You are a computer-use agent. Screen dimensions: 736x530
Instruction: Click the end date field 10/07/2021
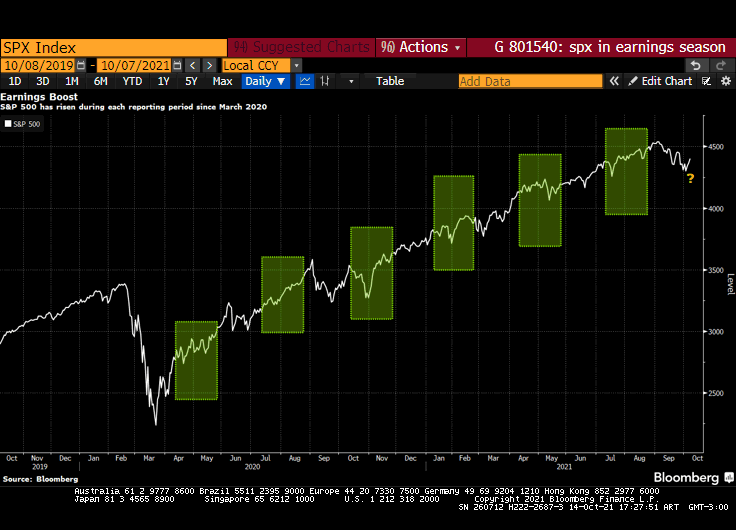pyautogui.click(x=135, y=65)
